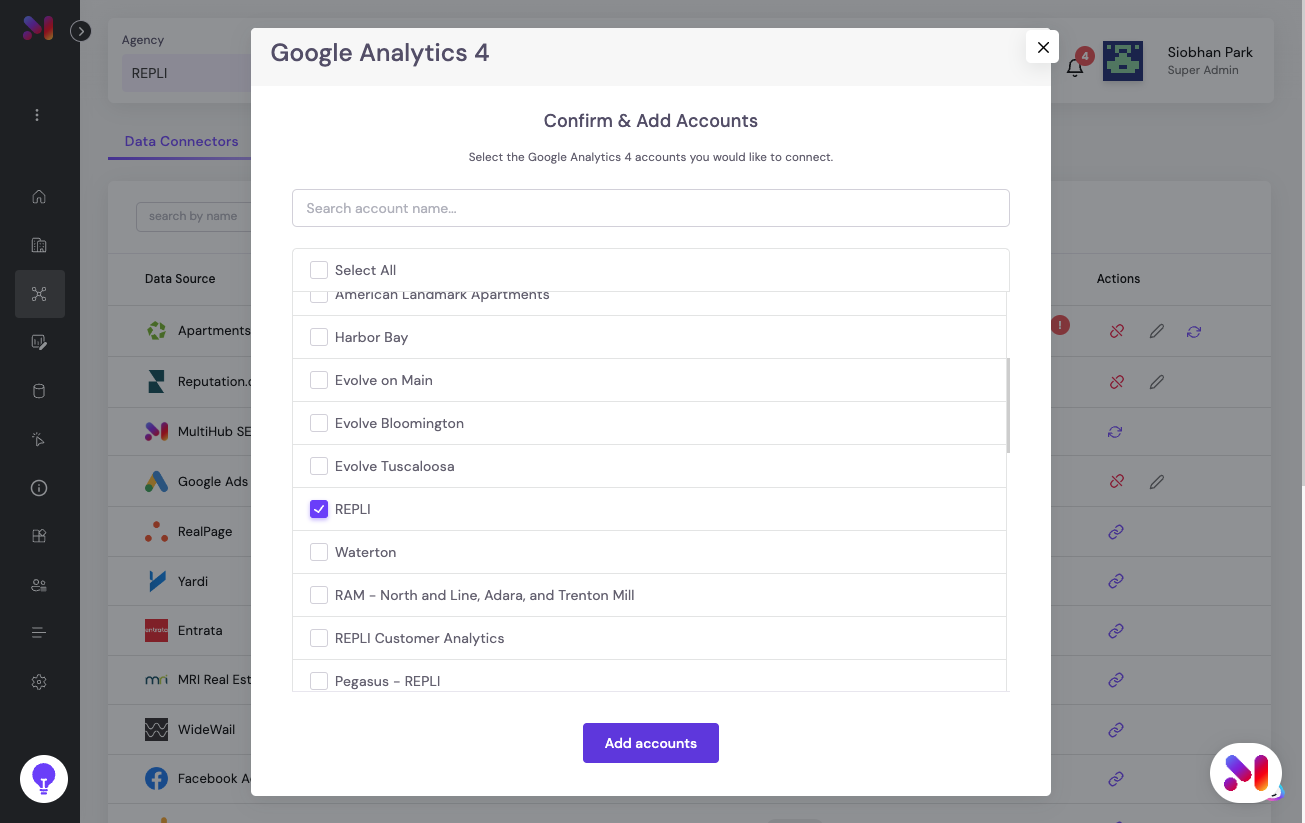Uncheck the REPLI account checkbox

[x=319, y=509]
